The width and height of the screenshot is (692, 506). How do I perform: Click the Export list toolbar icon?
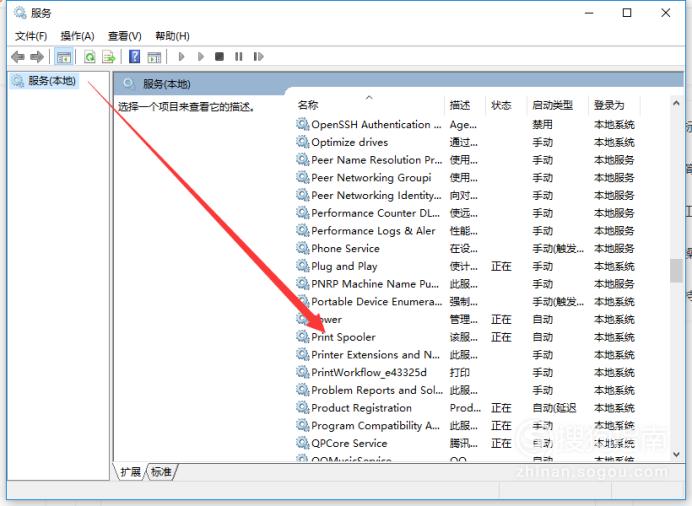click(109, 56)
